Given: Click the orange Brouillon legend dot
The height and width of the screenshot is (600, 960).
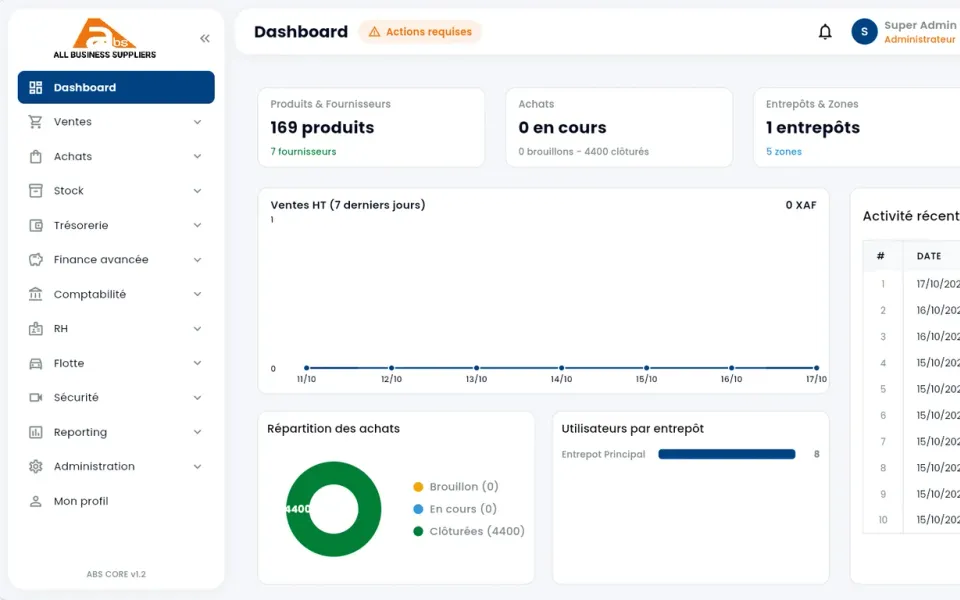Looking at the screenshot, I should tap(418, 487).
